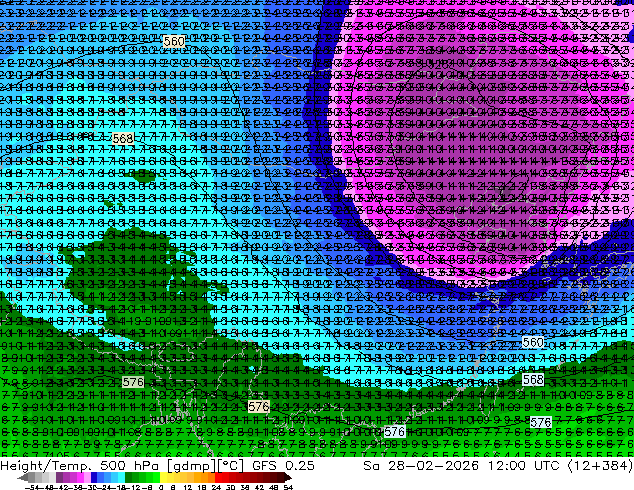Click the bright red legend swatch near 24
The image size is (634, 490).
coord(218,478)
